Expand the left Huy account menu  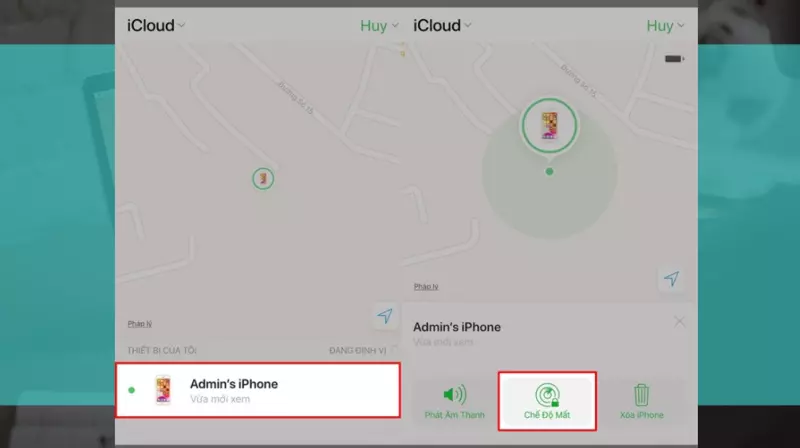tap(379, 26)
